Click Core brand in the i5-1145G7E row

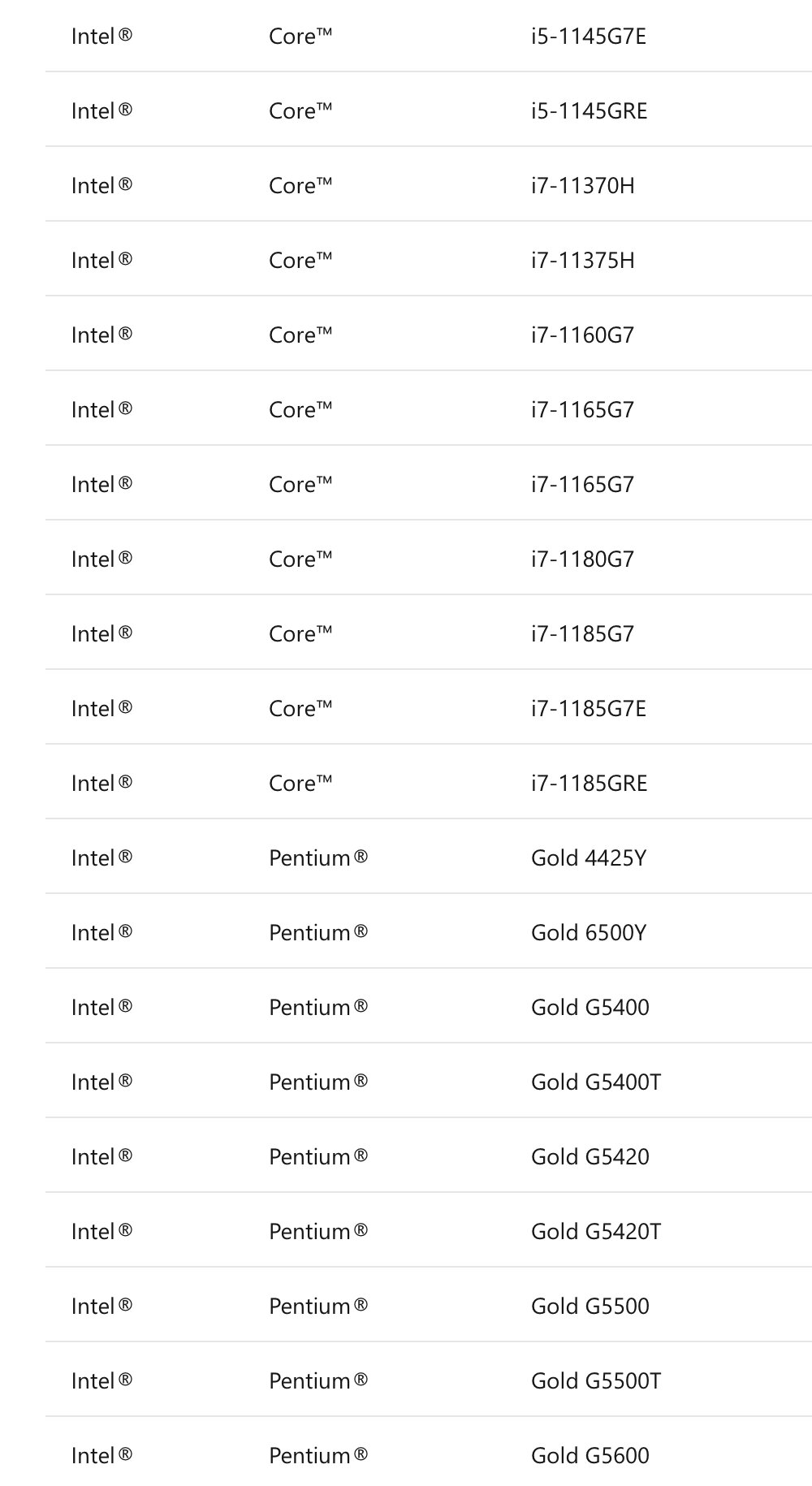[x=300, y=37]
